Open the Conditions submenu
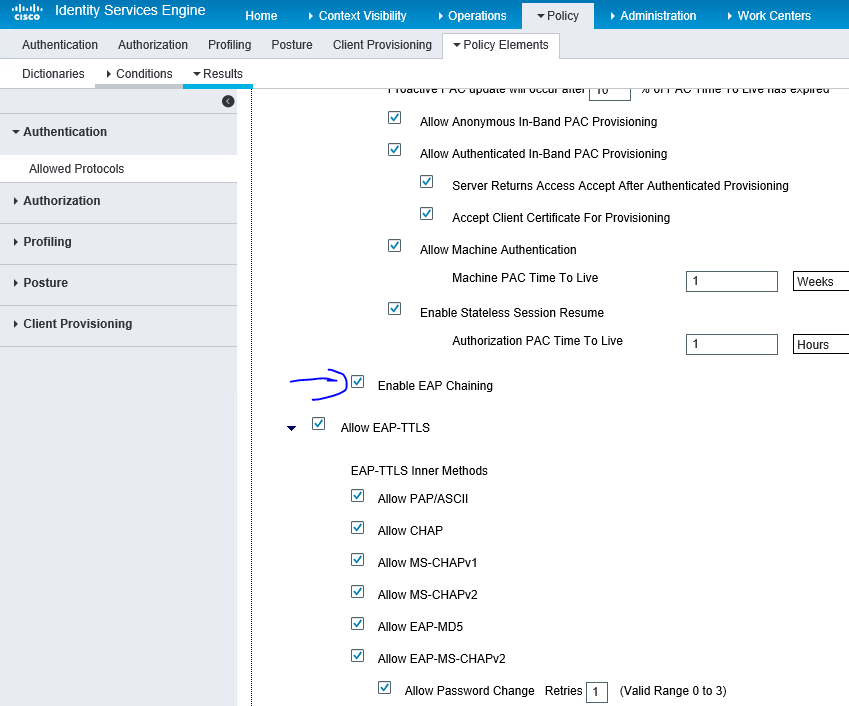 pyautogui.click(x=139, y=74)
